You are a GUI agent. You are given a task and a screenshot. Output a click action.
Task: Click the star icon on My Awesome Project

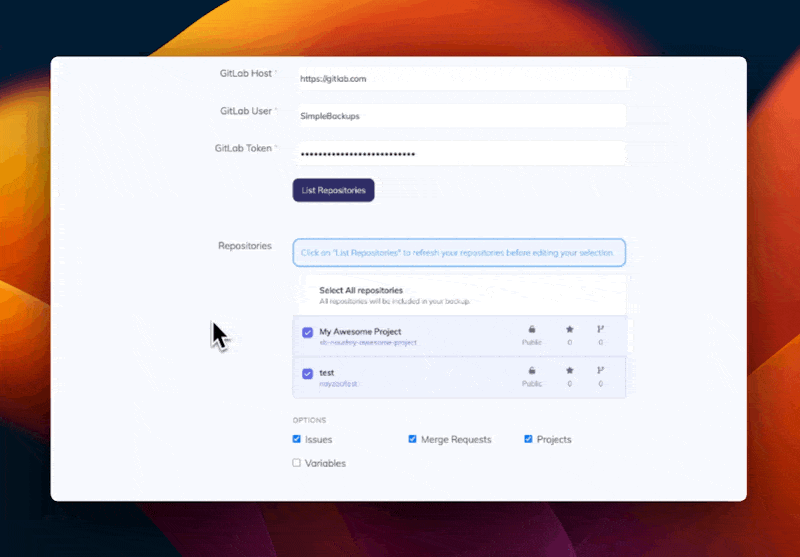[x=570, y=329]
